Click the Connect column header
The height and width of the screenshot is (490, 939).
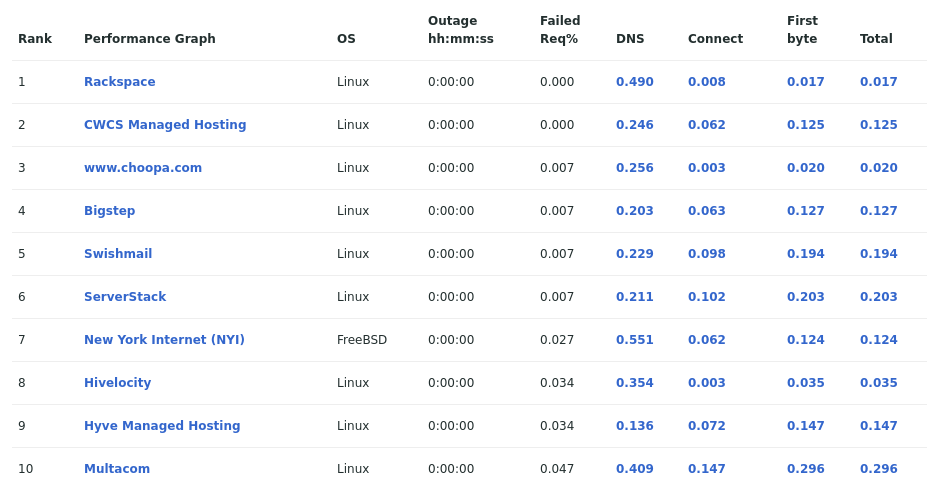coord(715,38)
